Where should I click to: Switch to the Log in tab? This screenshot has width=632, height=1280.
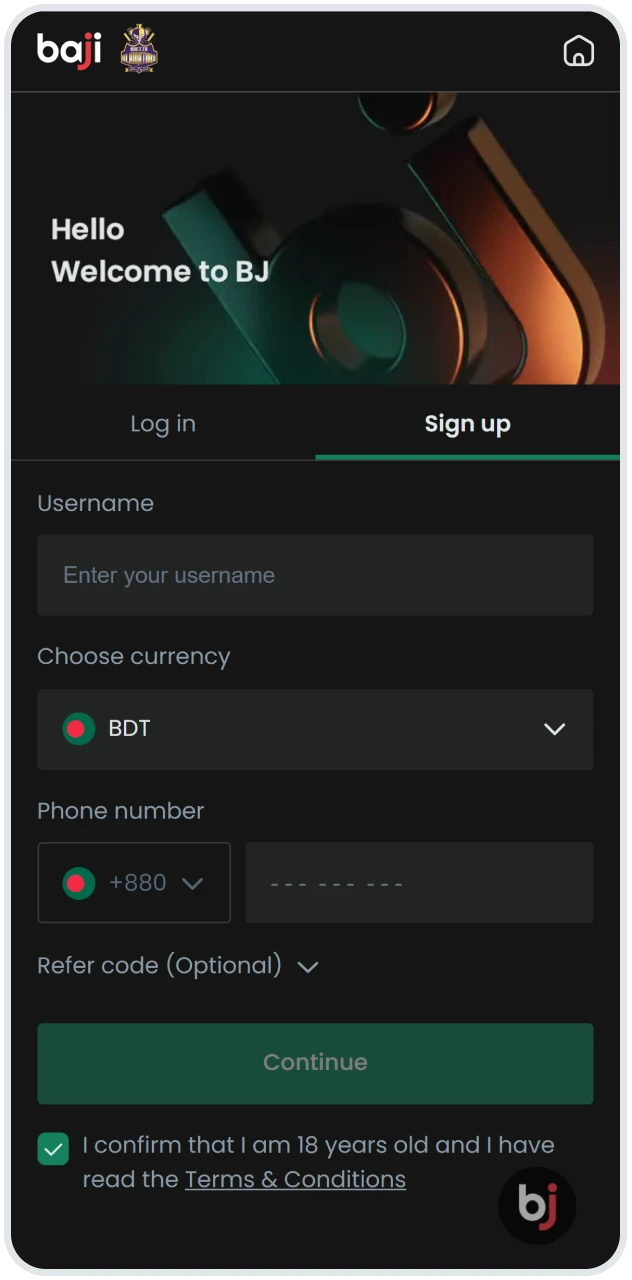point(162,424)
